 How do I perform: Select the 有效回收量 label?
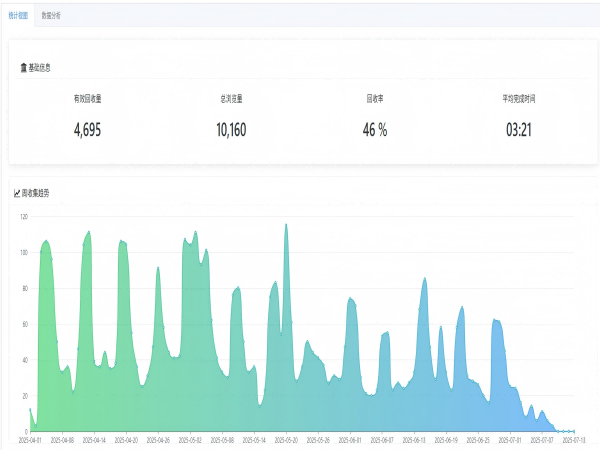click(88, 99)
